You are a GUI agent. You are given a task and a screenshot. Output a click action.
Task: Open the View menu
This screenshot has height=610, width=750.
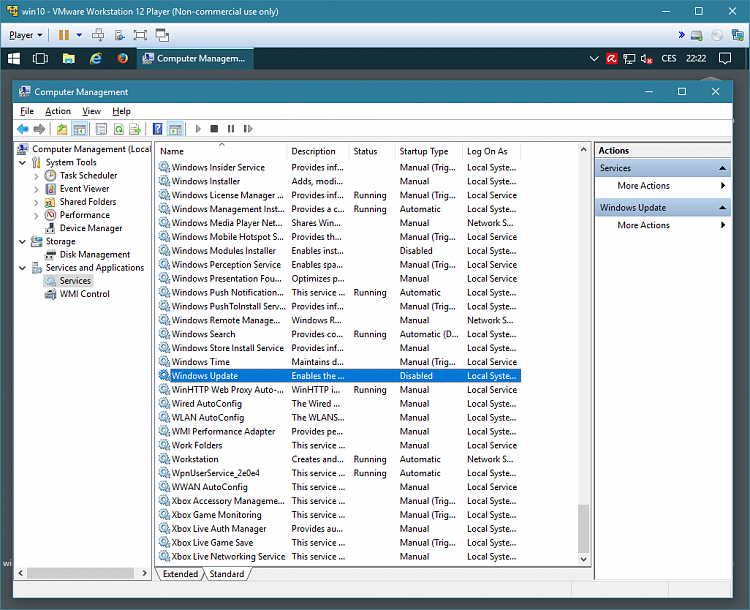click(91, 111)
